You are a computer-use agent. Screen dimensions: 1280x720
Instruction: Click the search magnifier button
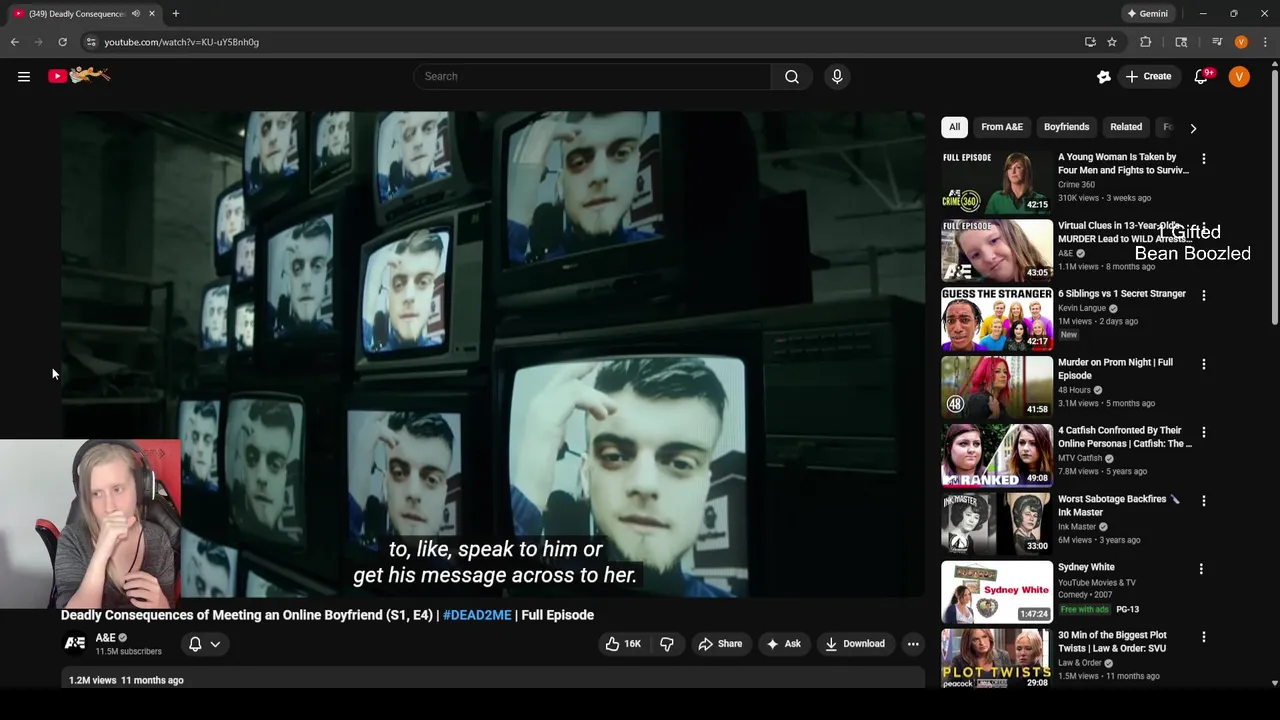792,76
